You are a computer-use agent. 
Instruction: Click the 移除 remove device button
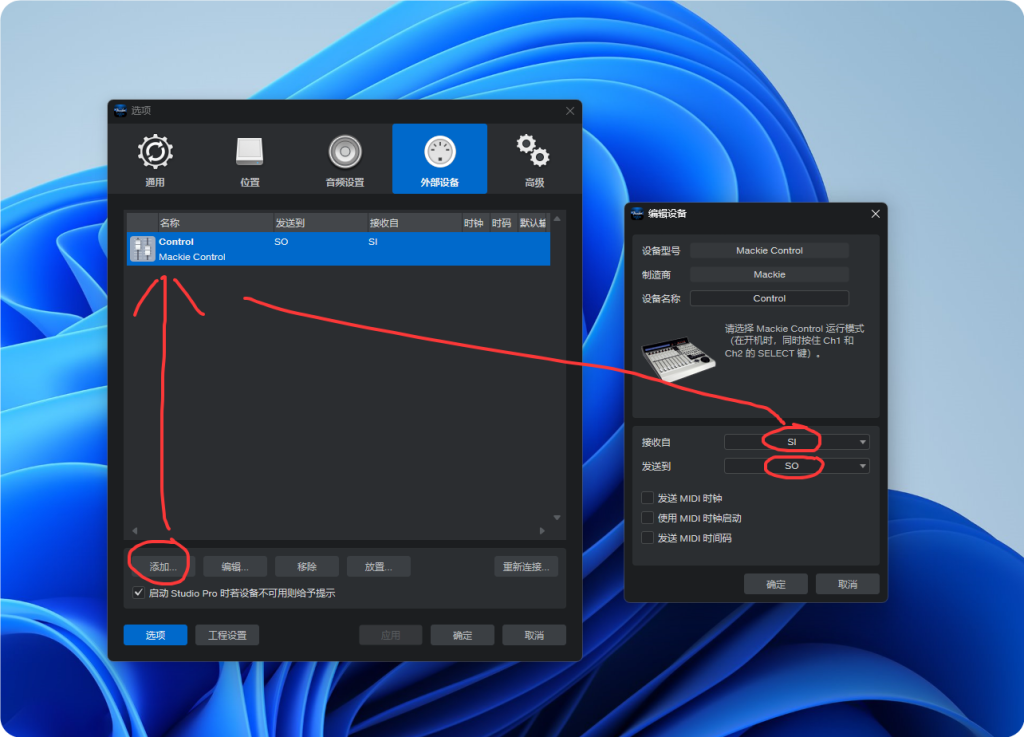[x=306, y=567]
